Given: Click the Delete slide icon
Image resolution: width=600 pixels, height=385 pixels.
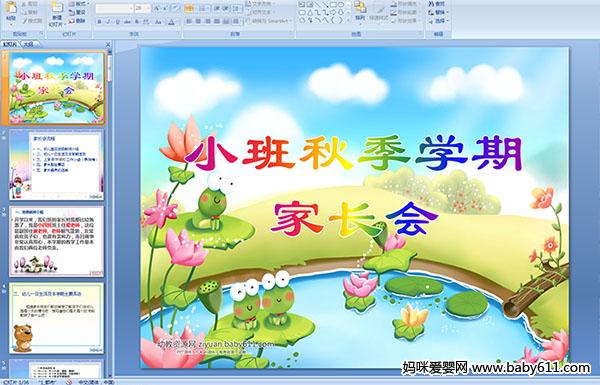Looking at the screenshot, I should click(x=78, y=21).
